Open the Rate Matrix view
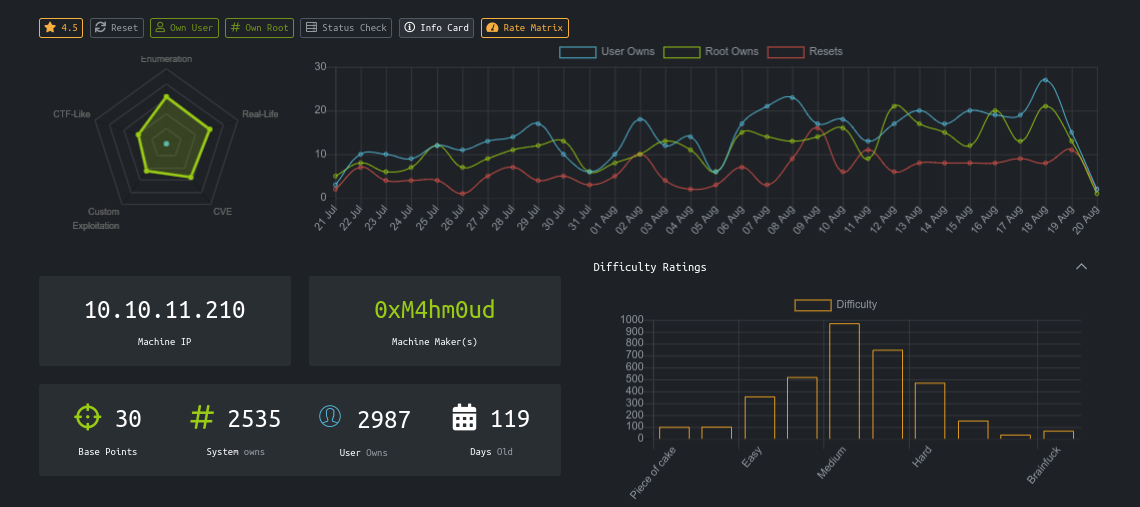This screenshot has width=1140, height=507. tap(524, 28)
